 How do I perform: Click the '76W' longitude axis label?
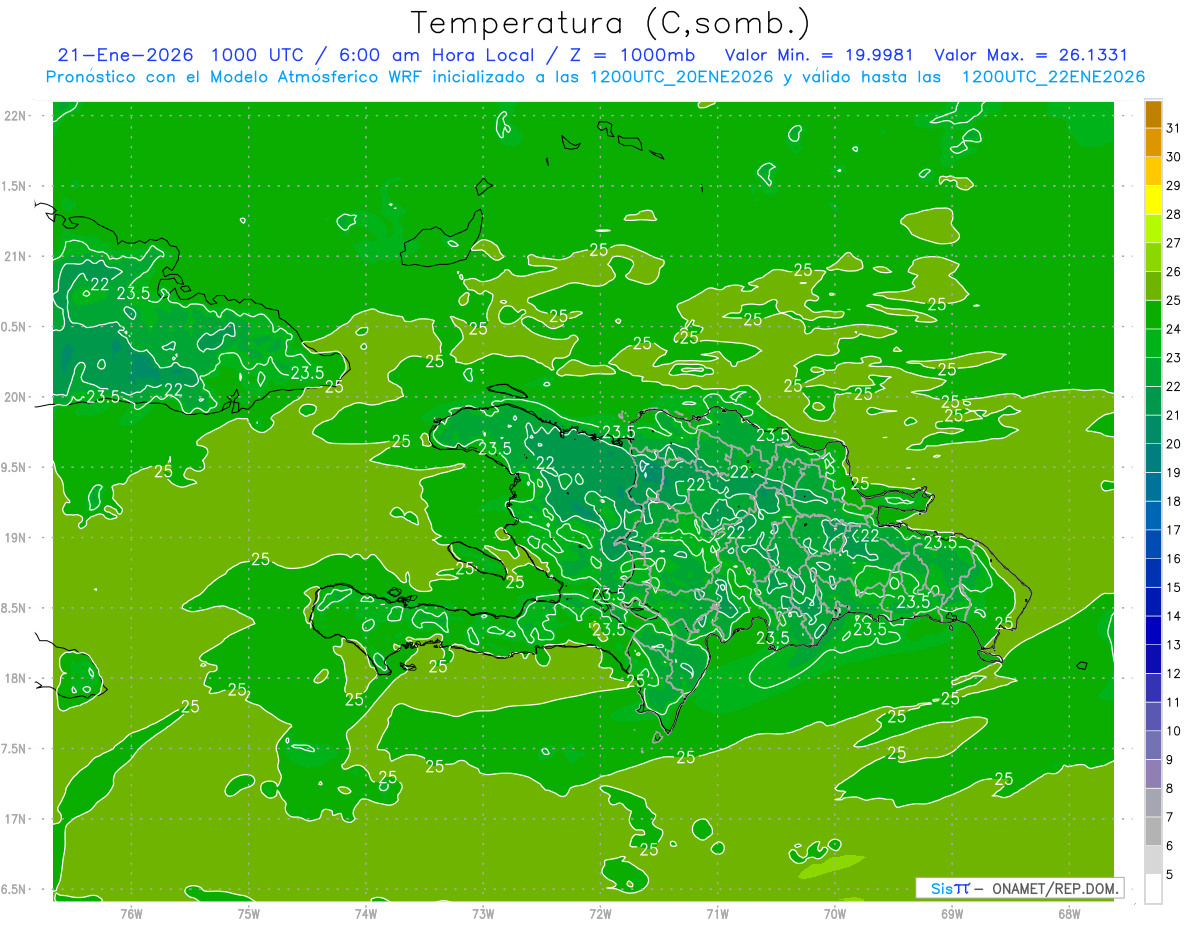click(131, 913)
